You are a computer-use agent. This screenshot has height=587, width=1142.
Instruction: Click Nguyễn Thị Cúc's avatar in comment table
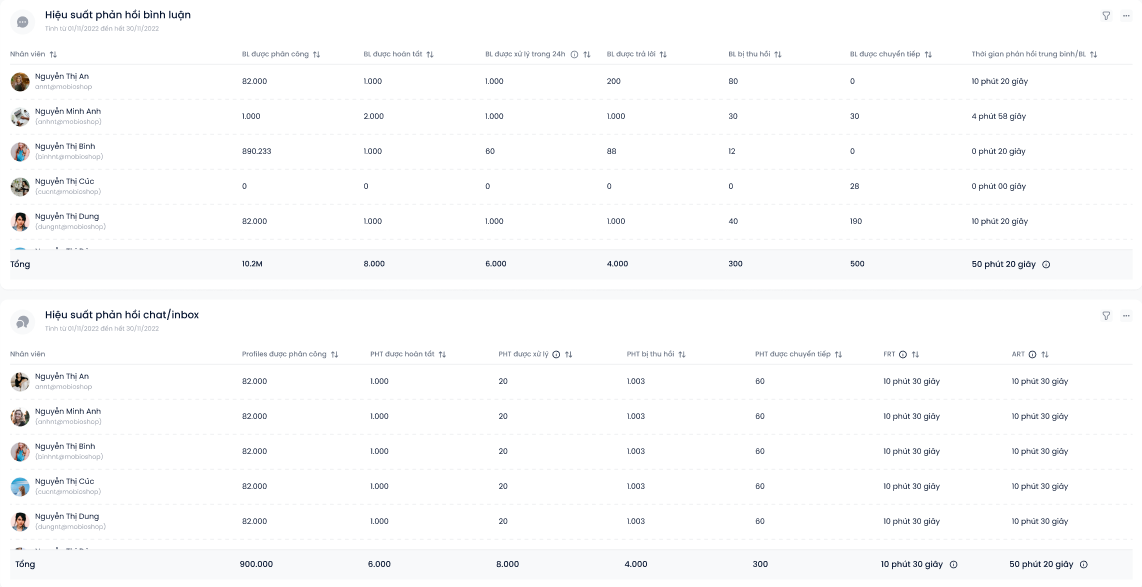tap(20, 186)
